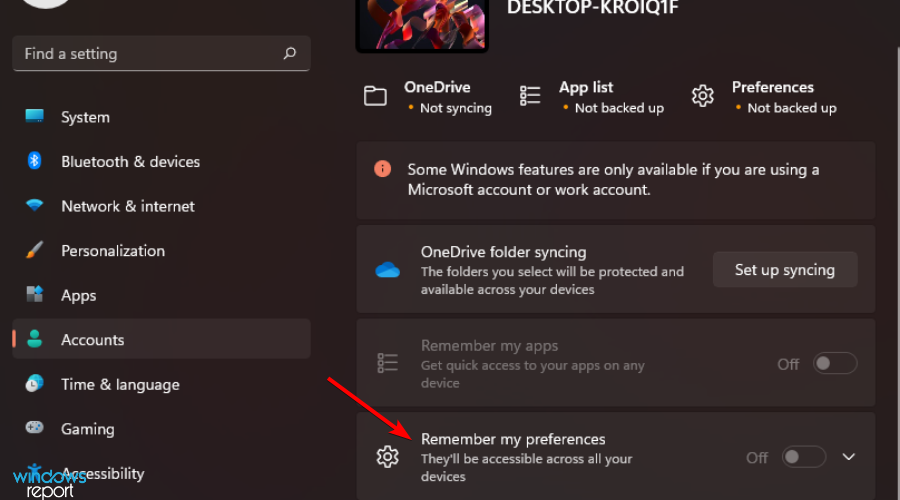Expand the Remember my preferences chevron
Viewport: 900px width, 500px height.
point(849,457)
